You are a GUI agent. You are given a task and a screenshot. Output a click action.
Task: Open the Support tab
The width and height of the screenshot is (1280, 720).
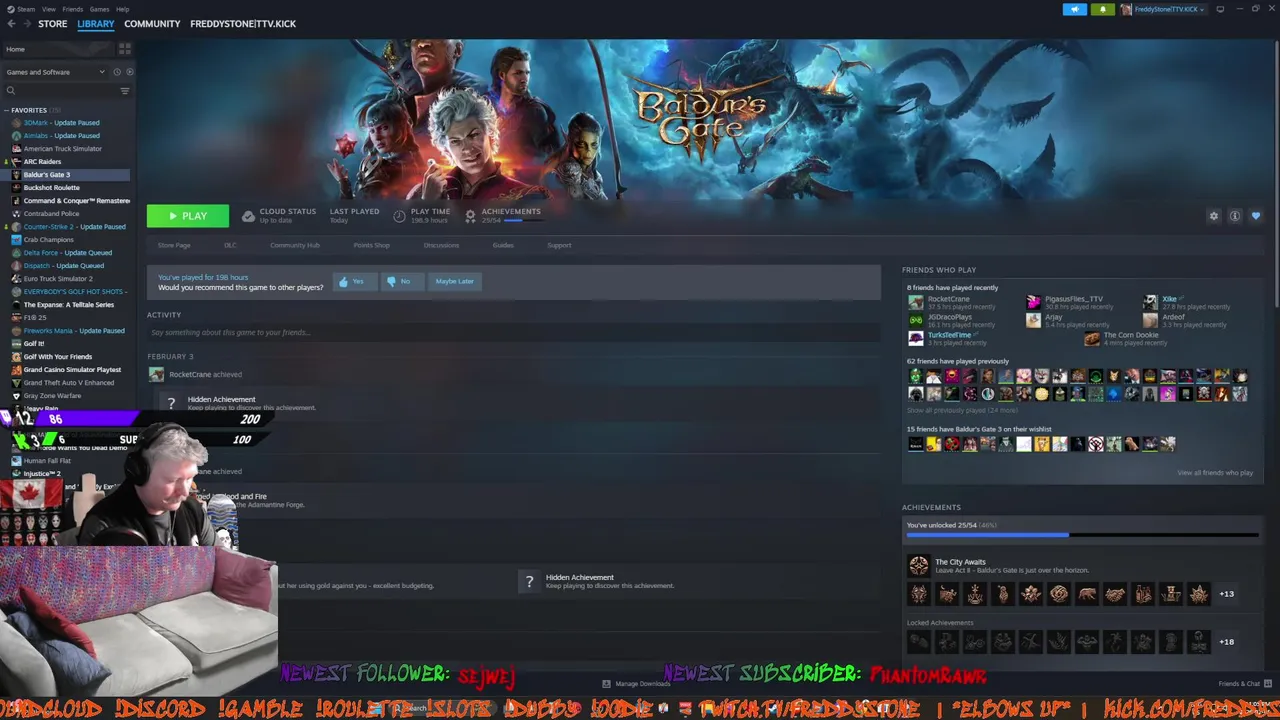pos(559,245)
